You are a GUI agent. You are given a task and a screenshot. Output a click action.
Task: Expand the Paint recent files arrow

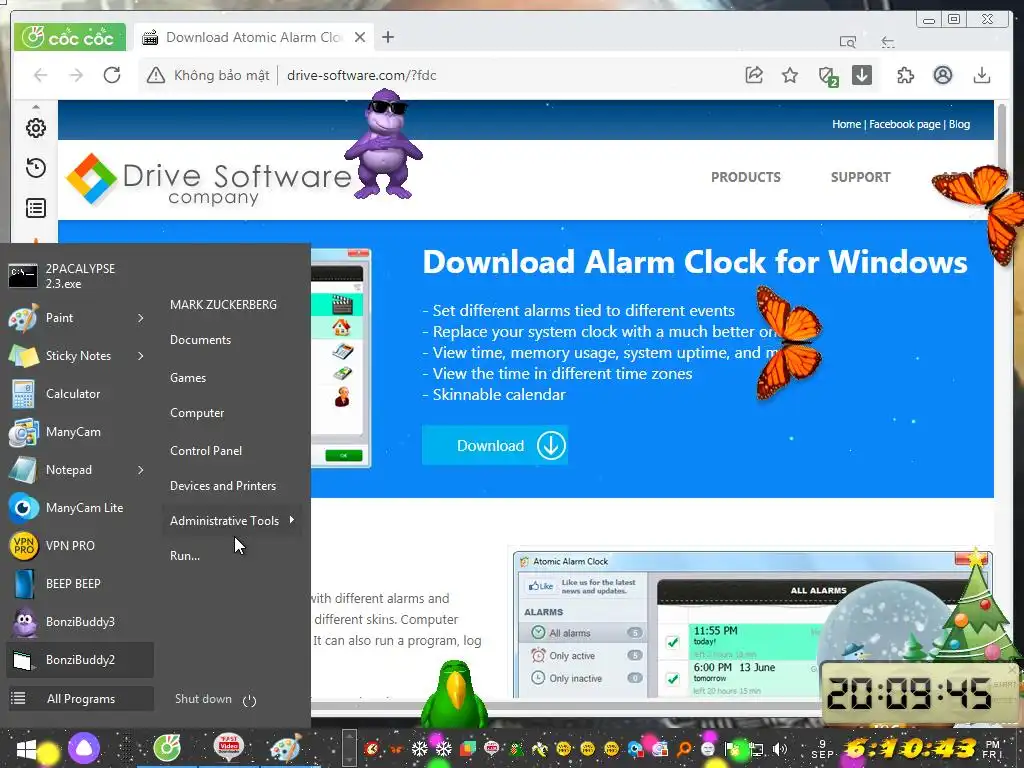140,318
